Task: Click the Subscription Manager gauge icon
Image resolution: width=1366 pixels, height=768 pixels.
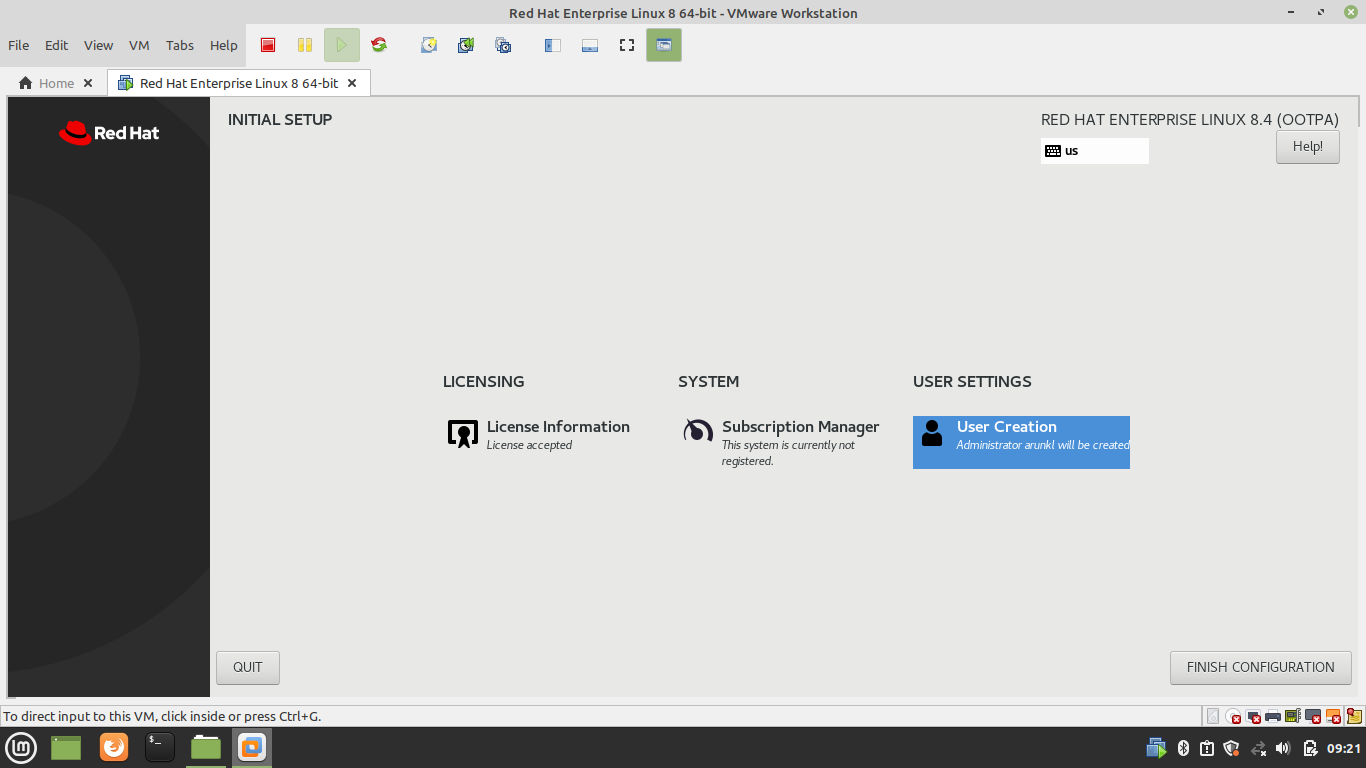Action: click(698, 431)
